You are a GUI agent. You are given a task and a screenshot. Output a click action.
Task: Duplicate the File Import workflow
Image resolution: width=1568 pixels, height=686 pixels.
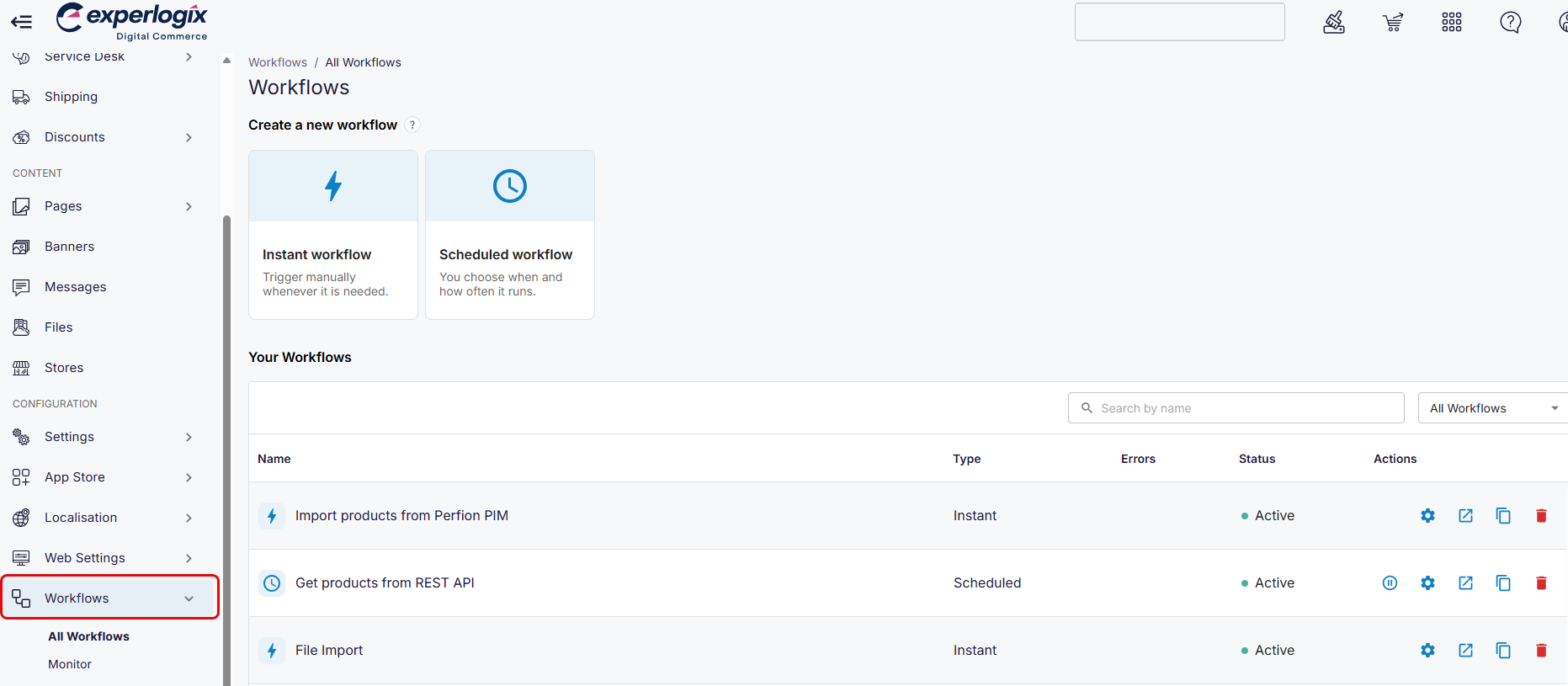[1503, 650]
